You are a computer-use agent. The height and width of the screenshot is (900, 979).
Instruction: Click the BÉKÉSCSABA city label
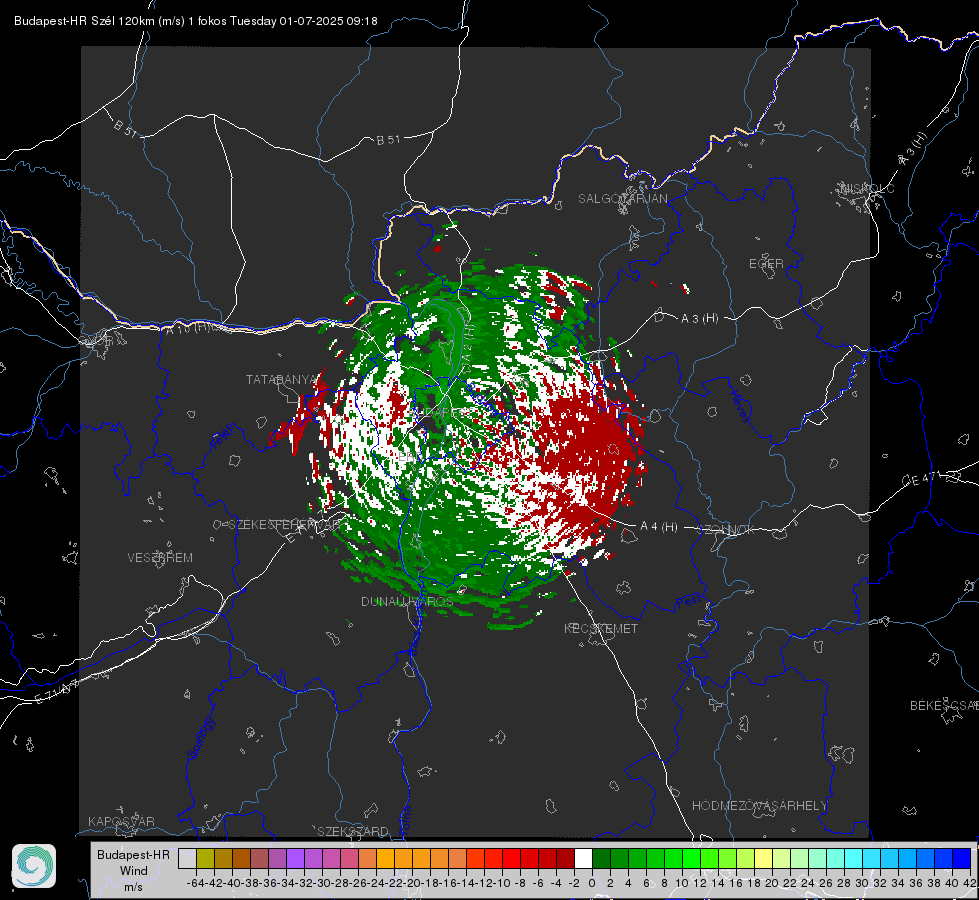click(x=944, y=705)
